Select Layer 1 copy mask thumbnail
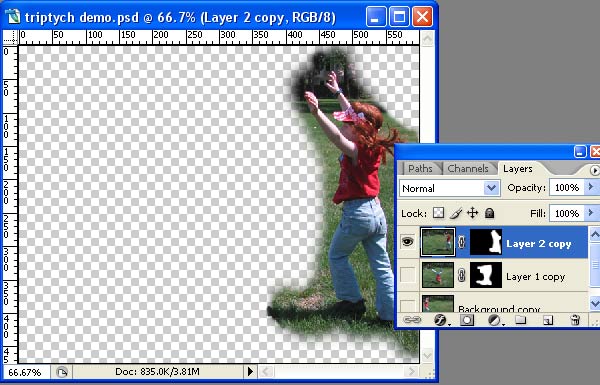This screenshot has width=600, height=385. click(x=486, y=275)
